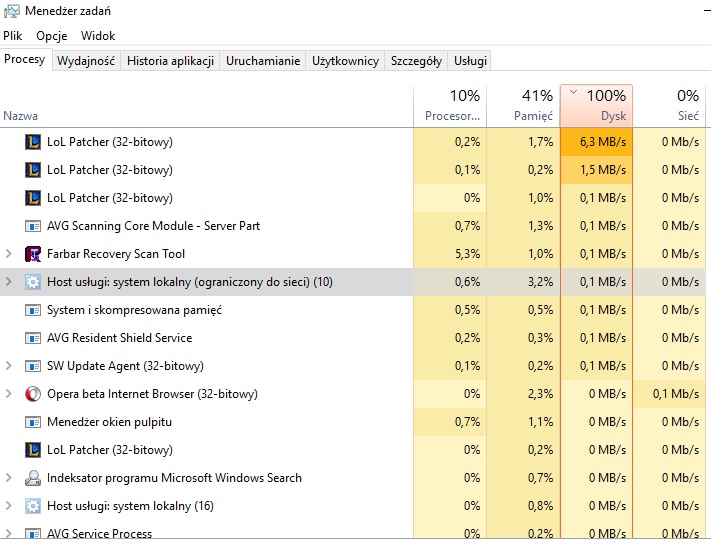The image size is (711, 545).
Task: Open the Opcje menu
Action: tap(52, 36)
